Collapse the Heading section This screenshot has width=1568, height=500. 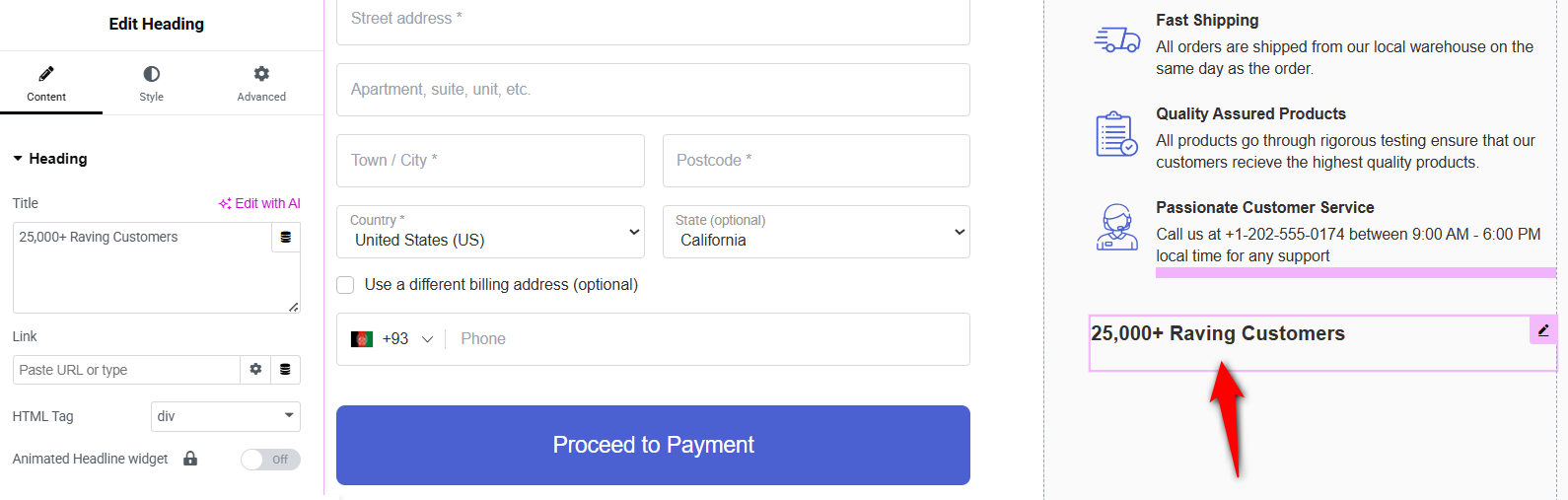pos(49,159)
